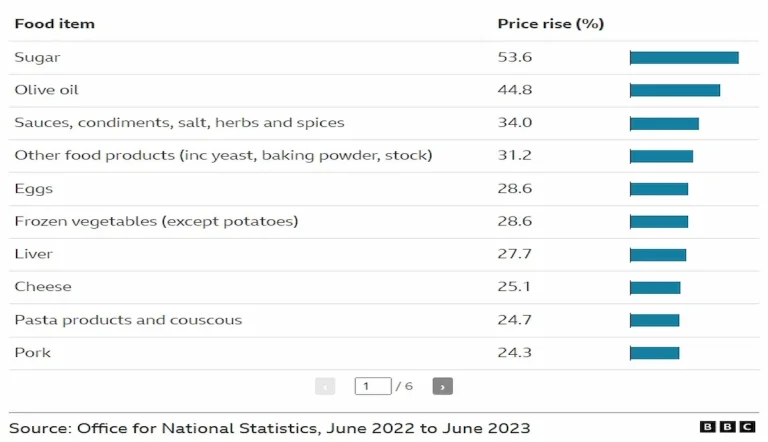
Task: Click the Olive oil price bar
Action: click(x=675, y=90)
